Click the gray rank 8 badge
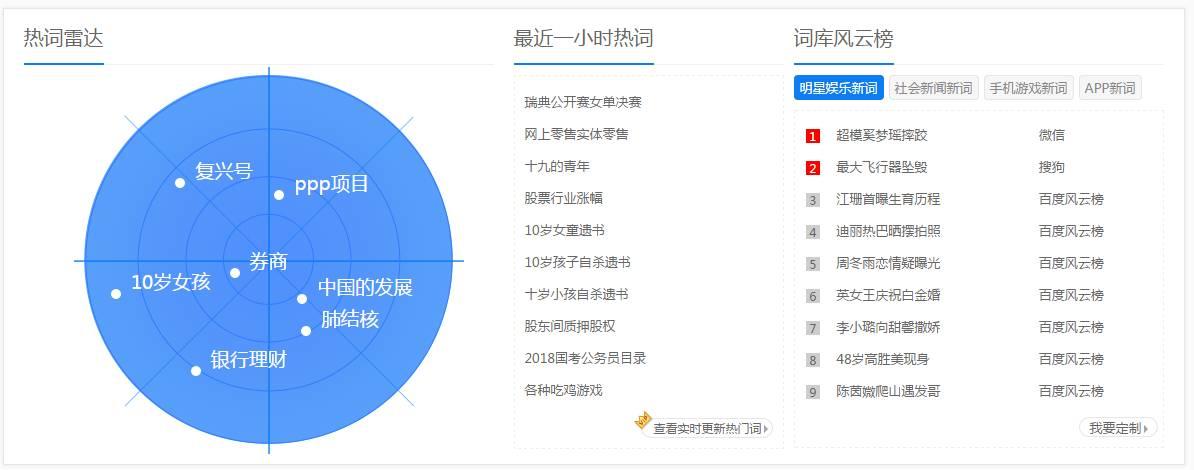 pos(812,360)
